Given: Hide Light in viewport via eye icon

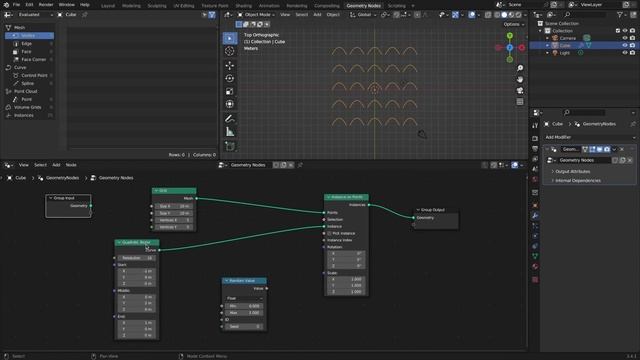Looking at the screenshot, I should pos(624,53).
